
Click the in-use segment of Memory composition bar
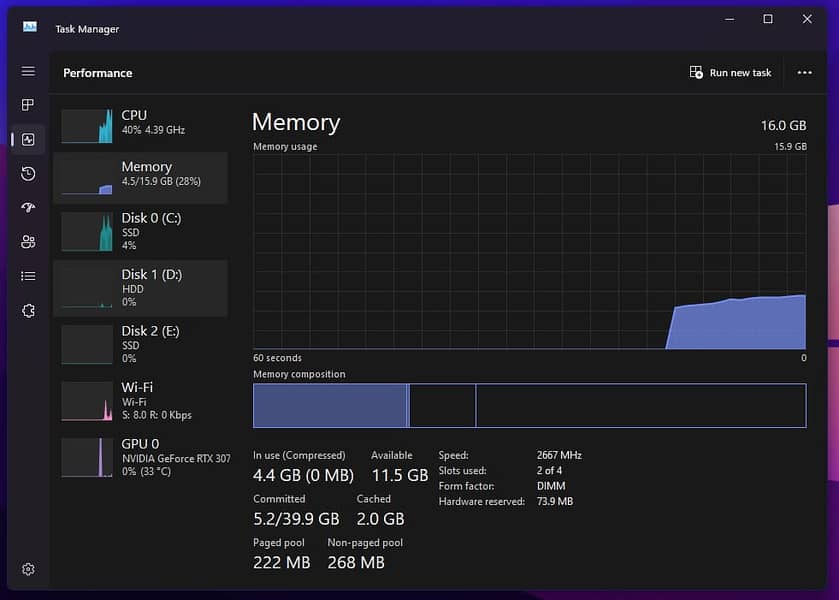tap(330, 406)
